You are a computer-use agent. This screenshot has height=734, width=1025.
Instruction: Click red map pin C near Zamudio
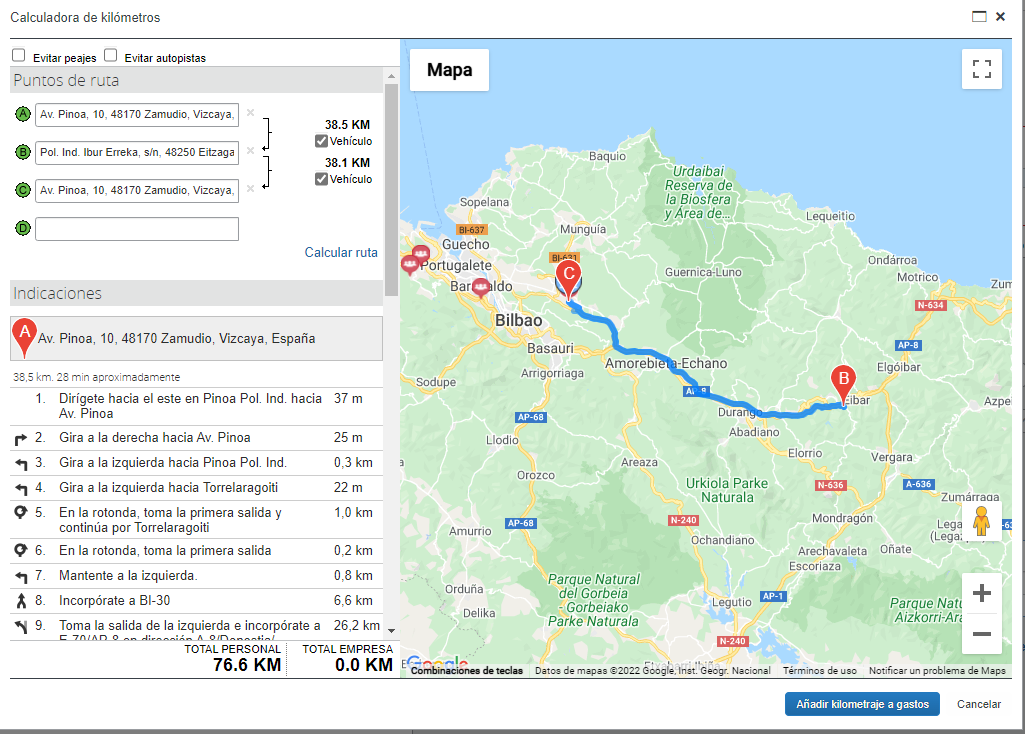(x=569, y=279)
